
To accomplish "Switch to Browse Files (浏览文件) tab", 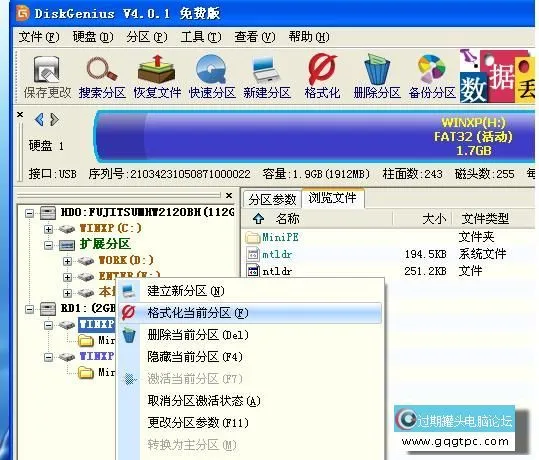I will point(332,198).
